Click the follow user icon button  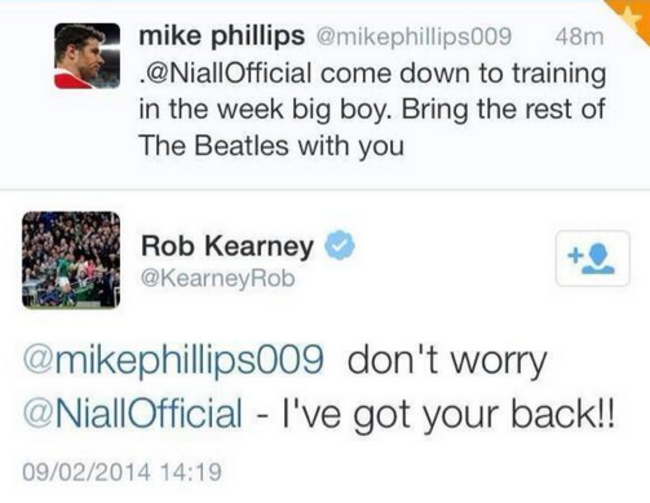click(592, 258)
